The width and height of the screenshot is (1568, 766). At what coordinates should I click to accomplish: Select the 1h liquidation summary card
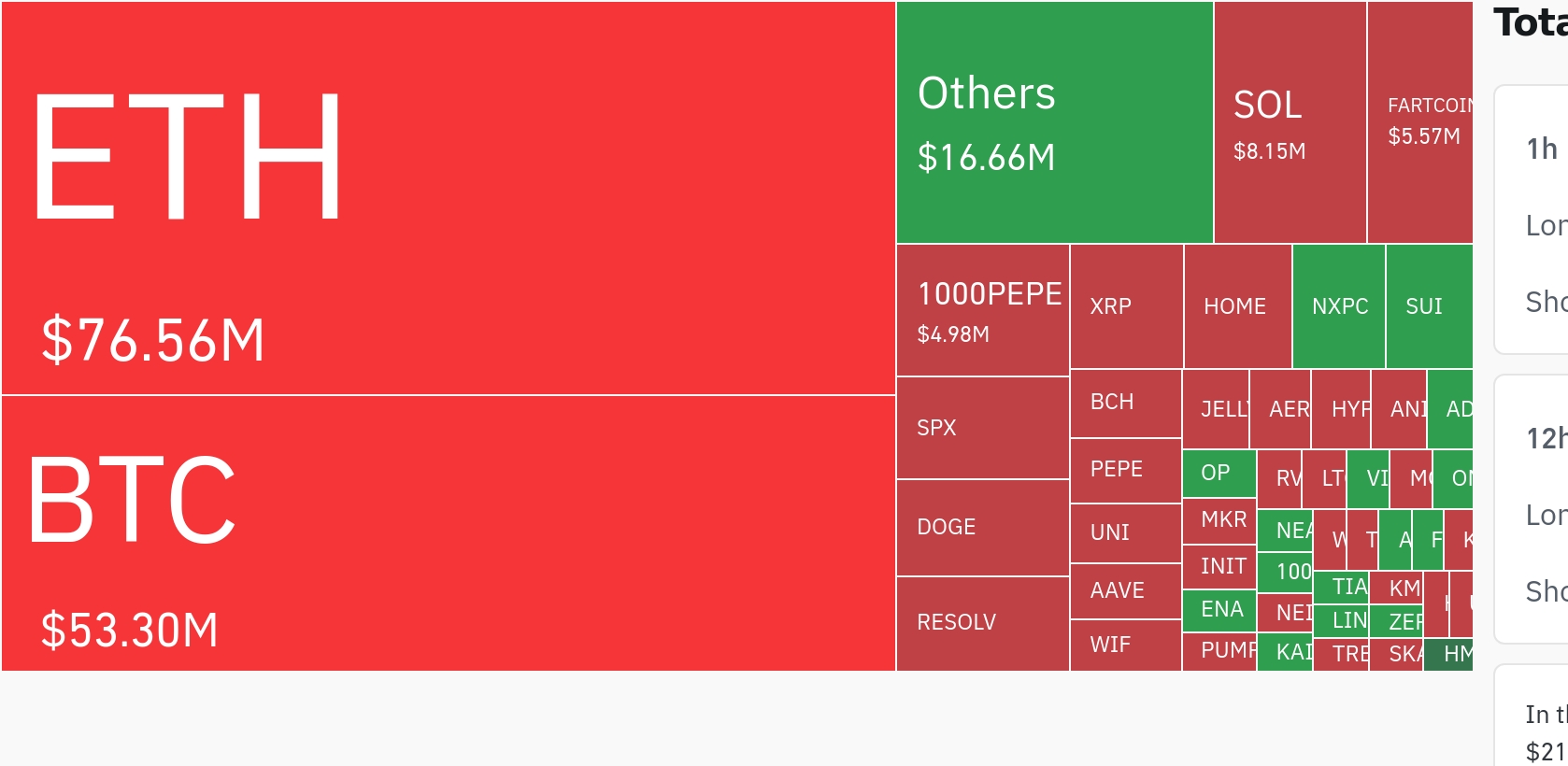[1532, 220]
